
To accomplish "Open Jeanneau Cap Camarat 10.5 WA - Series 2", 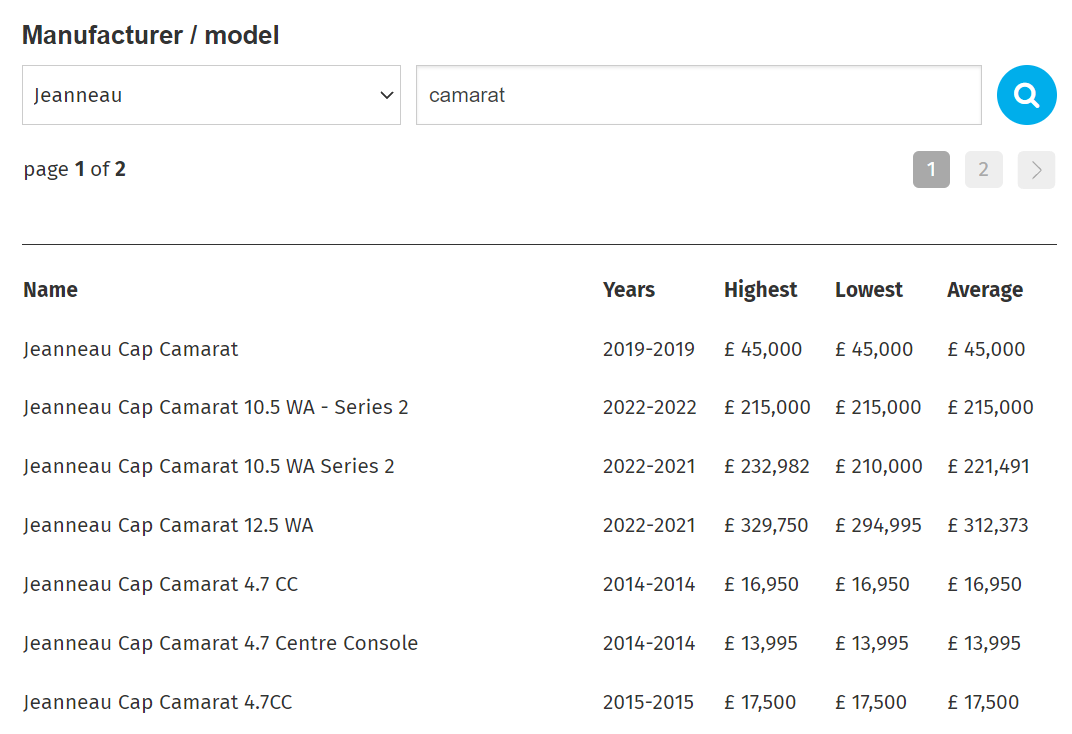I will click(x=215, y=407).
